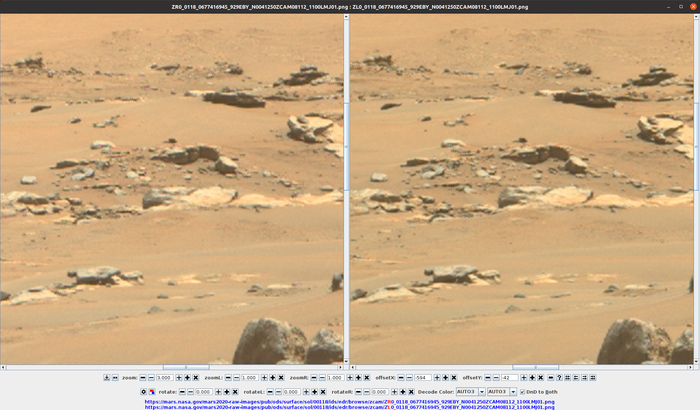Open the settings gear icon
This screenshot has width=700, height=410.
[144, 392]
